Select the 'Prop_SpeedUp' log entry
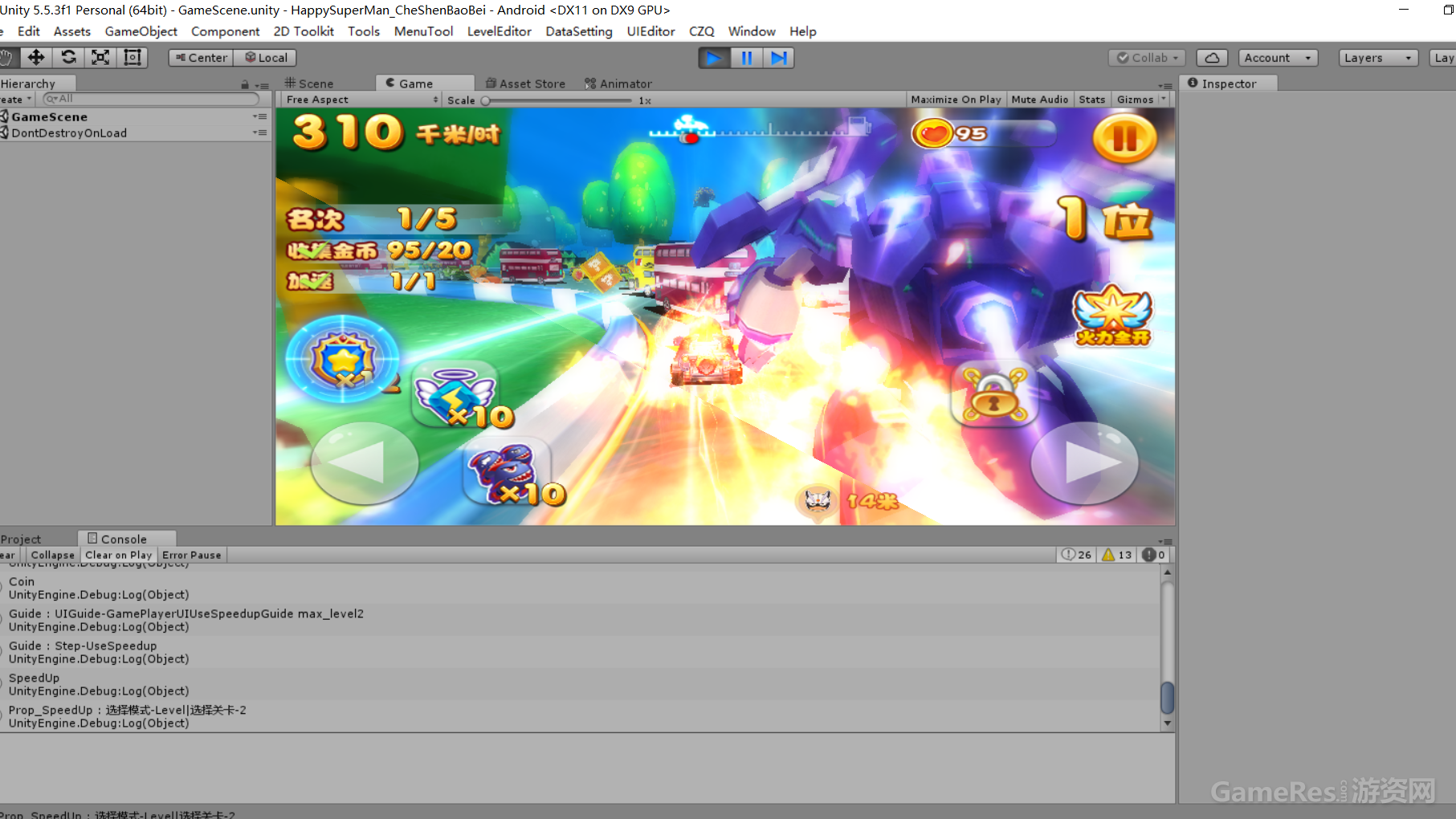 pos(580,716)
